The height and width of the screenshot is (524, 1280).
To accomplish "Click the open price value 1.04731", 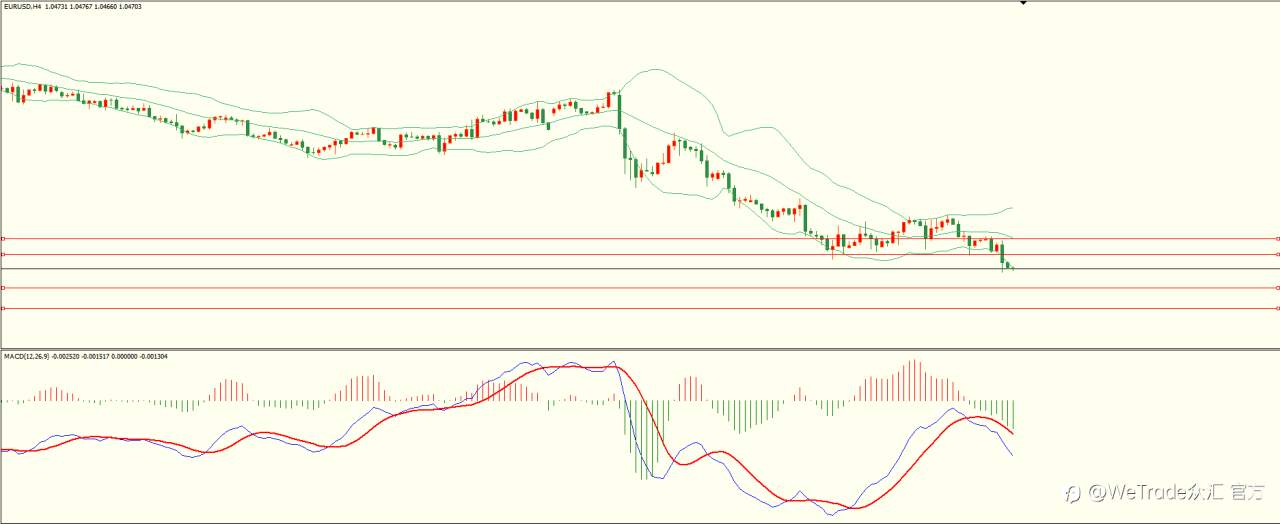I will (x=57, y=6).
